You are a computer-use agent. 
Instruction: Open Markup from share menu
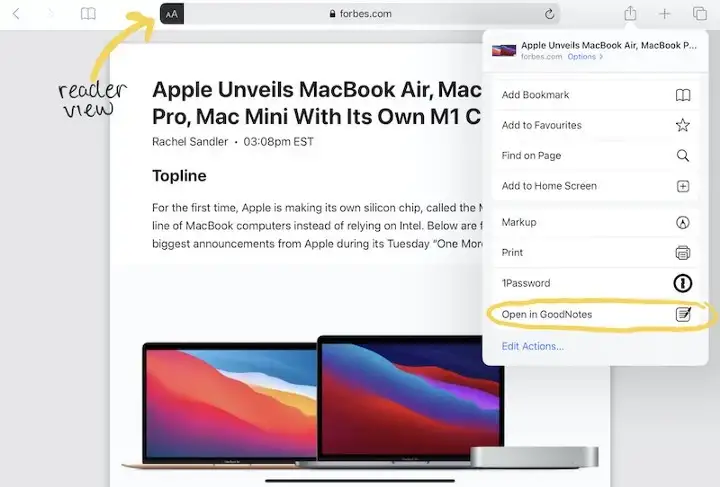point(595,222)
